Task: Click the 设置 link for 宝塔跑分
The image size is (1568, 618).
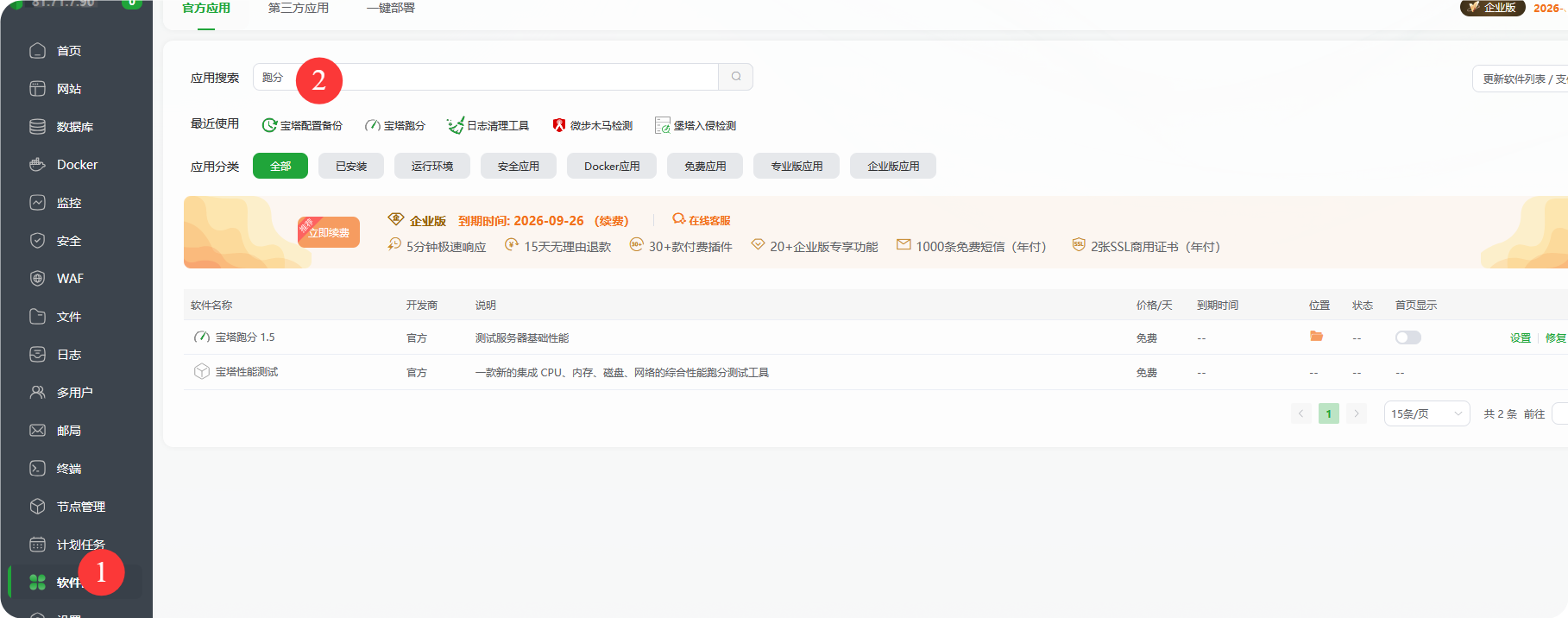Action: tap(1520, 338)
